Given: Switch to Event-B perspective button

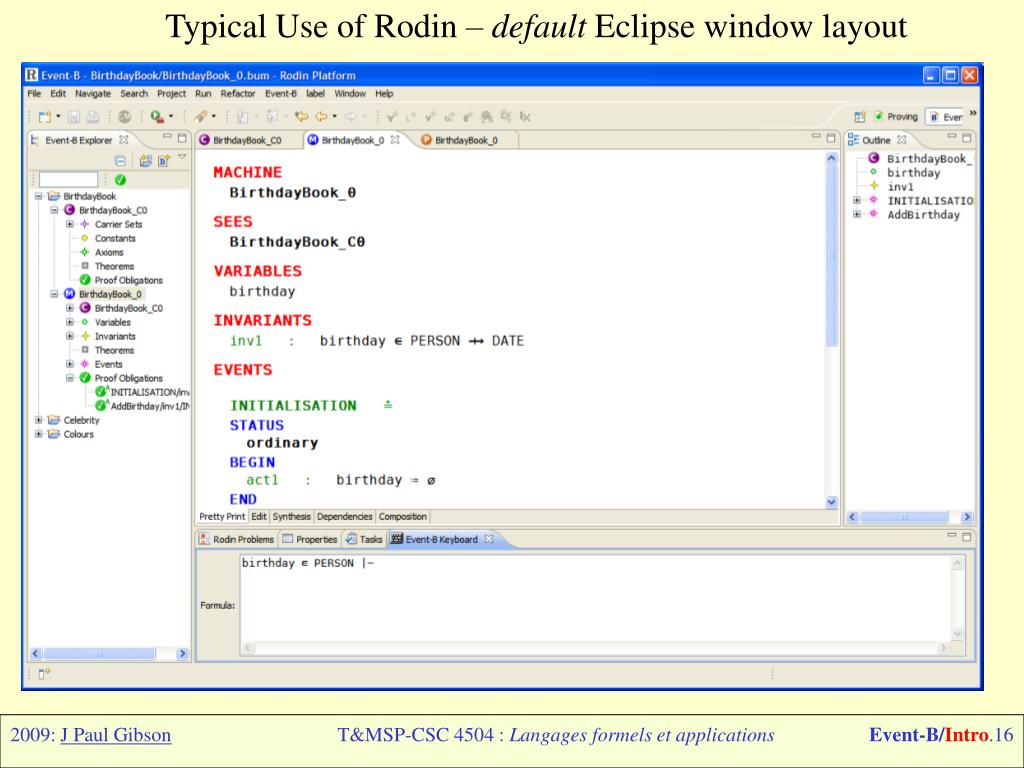Looking at the screenshot, I should point(946,117).
